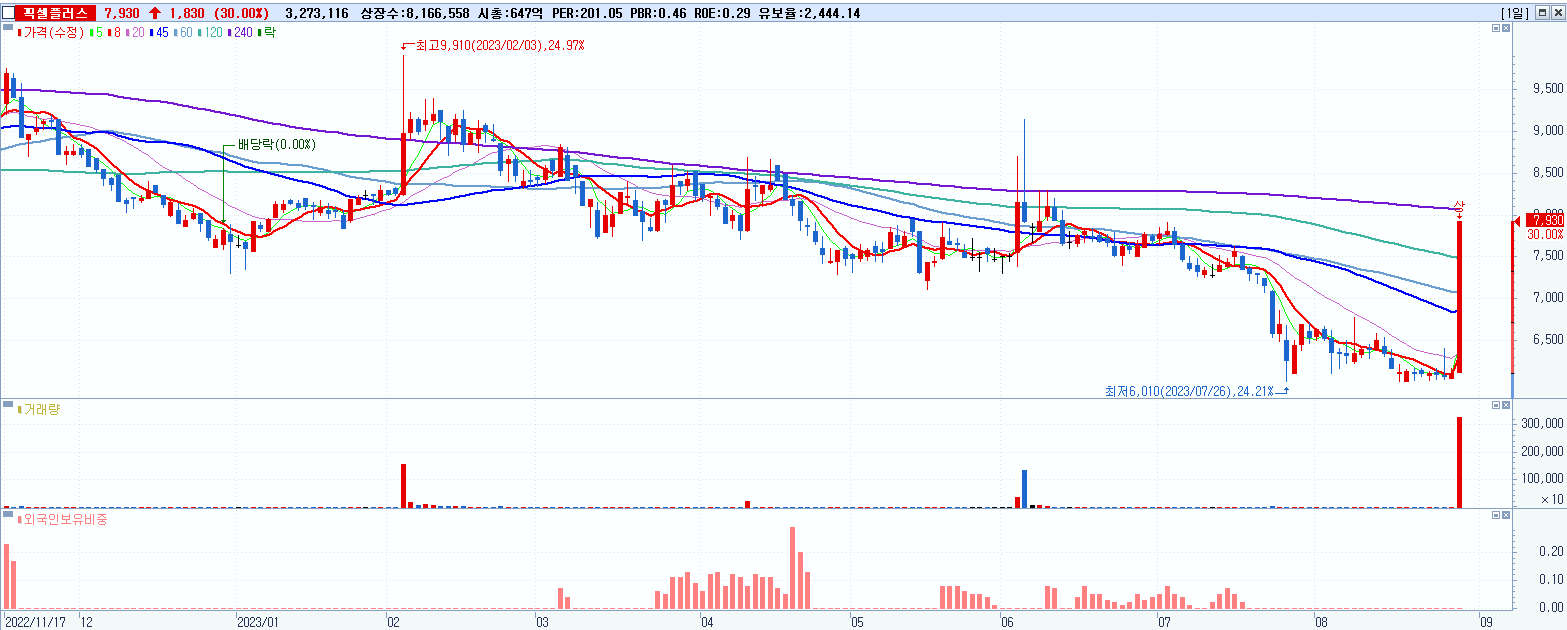Screen dimensions: 1567x630
Task: Click the 2022/11/17 start date label
Action: (36, 621)
